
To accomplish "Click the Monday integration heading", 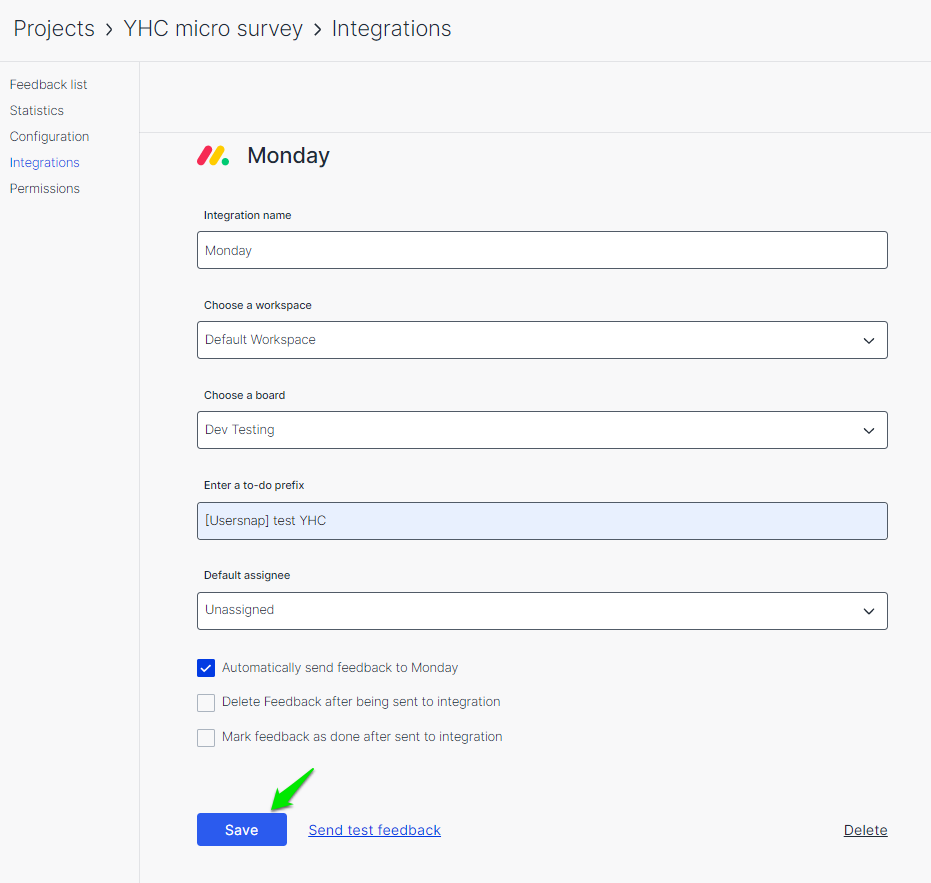I will click(x=288, y=156).
